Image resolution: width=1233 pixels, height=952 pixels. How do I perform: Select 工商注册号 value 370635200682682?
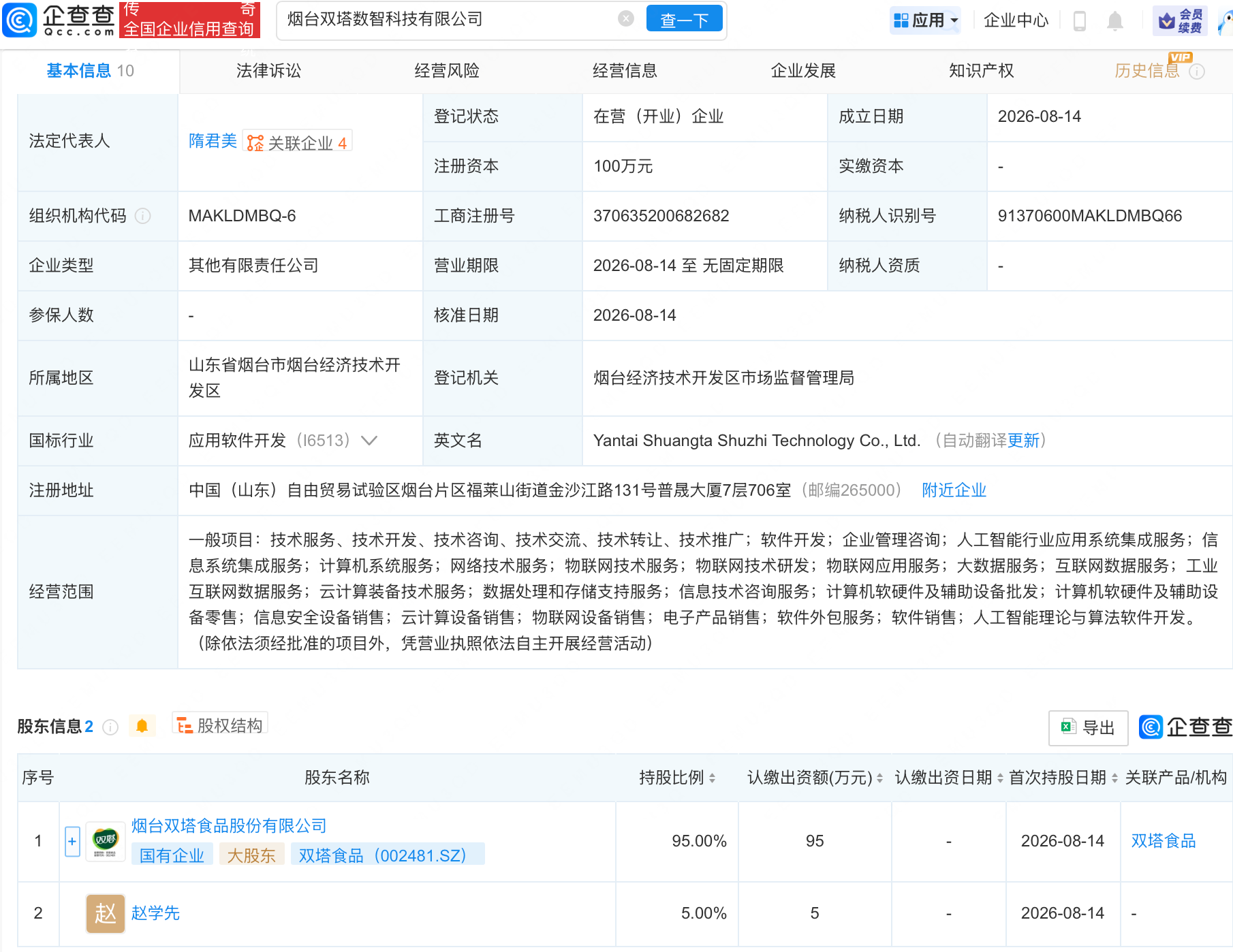point(661,216)
